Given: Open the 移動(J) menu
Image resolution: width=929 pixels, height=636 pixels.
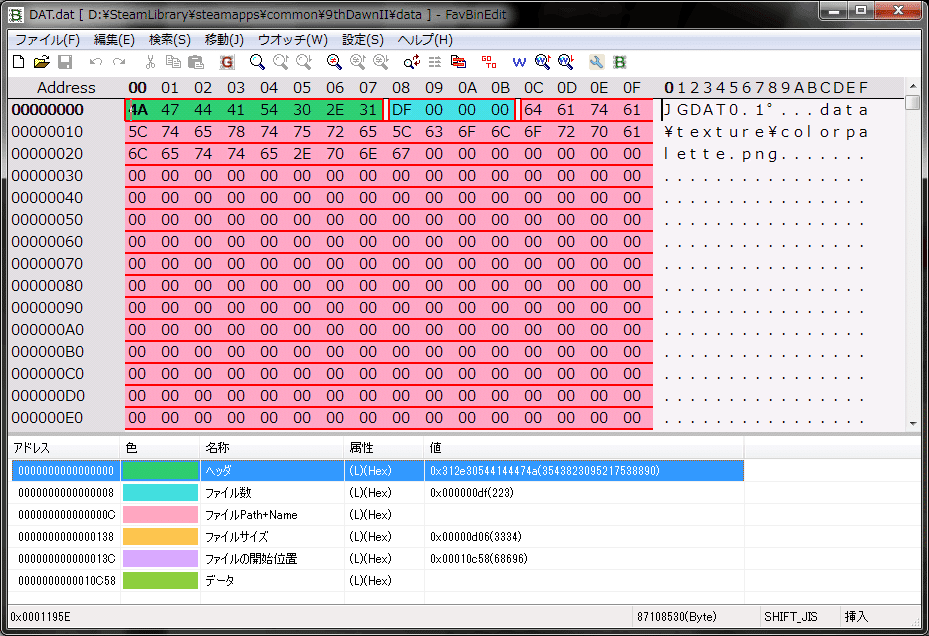Looking at the screenshot, I should pos(224,40).
